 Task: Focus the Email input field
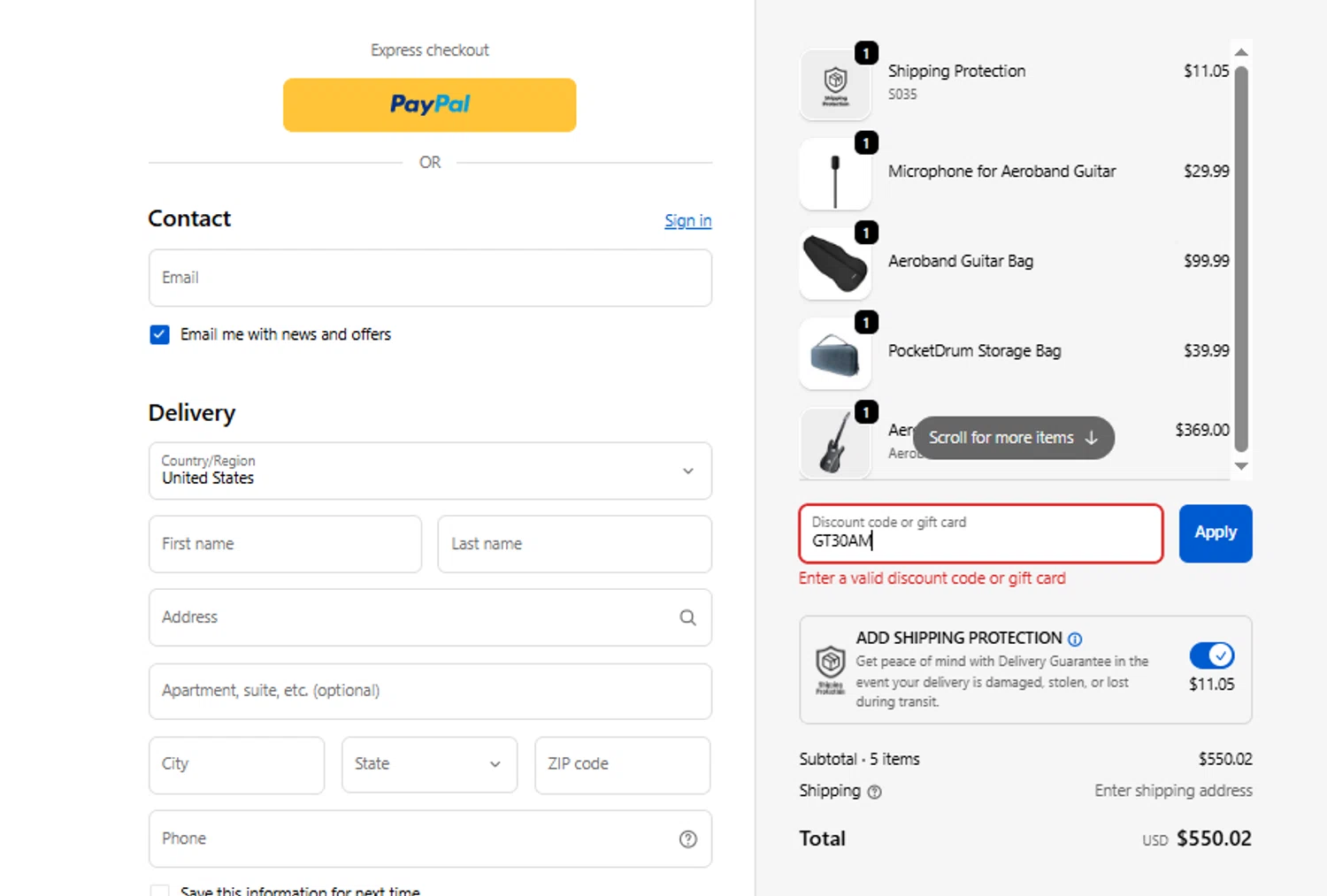(x=430, y=278)
